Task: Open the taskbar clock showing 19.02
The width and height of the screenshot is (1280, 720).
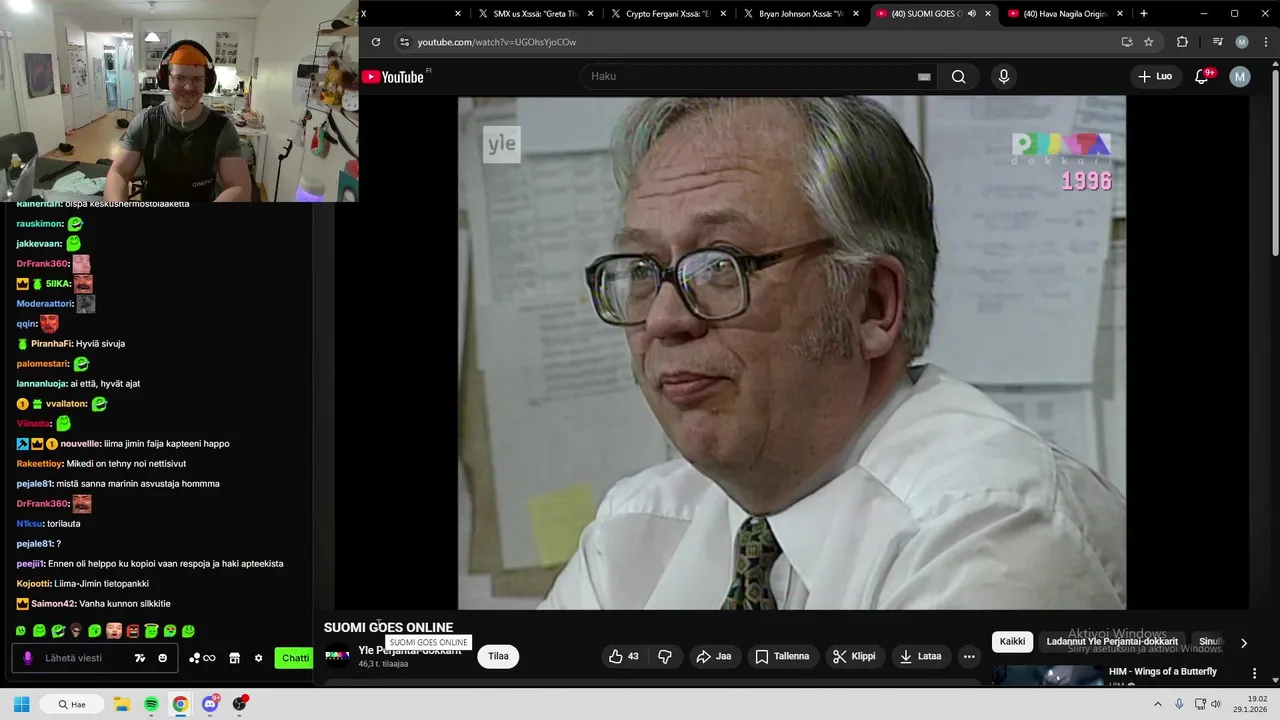Action: click(x=1251, y=704)
